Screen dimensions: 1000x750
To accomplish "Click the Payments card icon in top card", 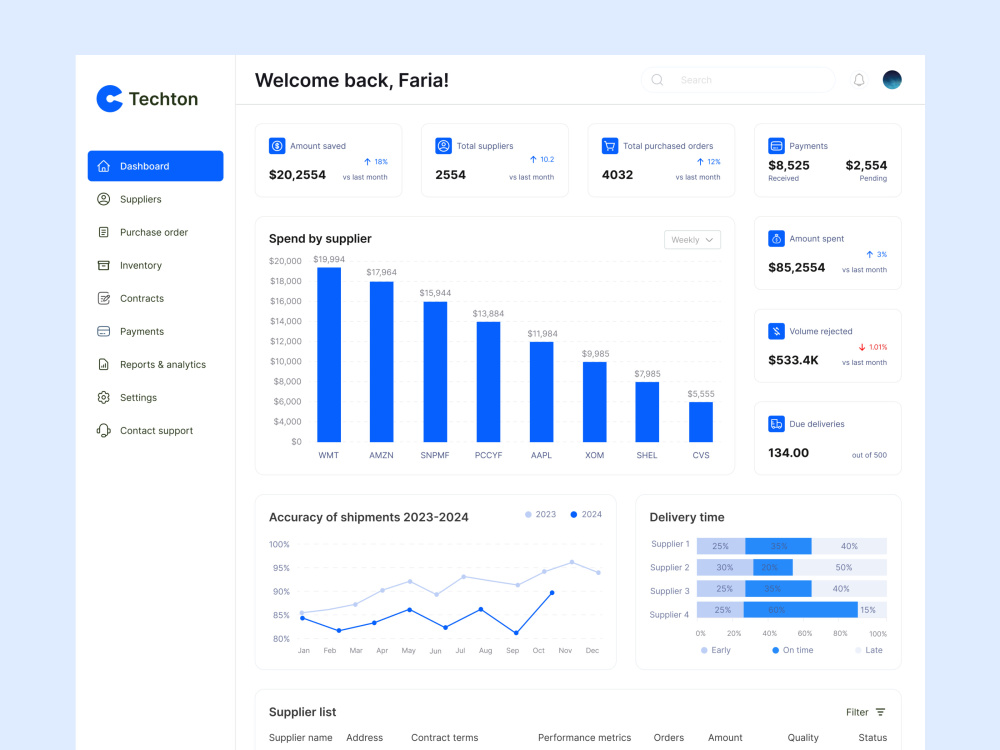I will coord(776,145).
